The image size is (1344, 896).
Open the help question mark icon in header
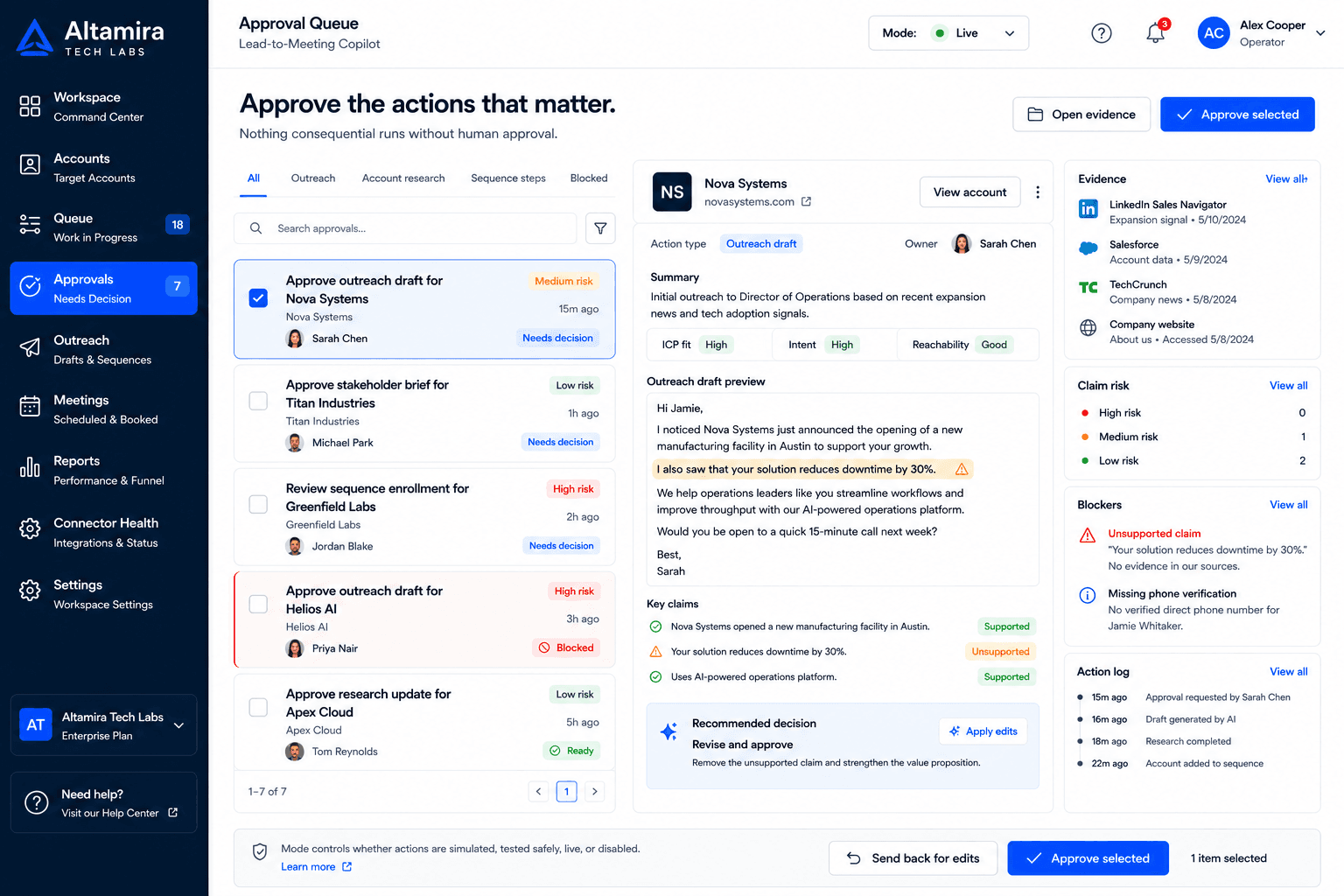coord(1102,33)
